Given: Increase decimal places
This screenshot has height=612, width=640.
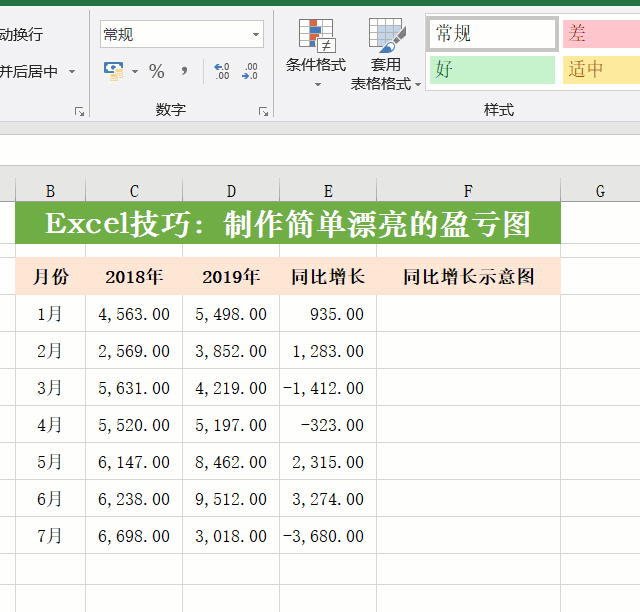Looking at the screenshot, I should pyautogui.click(x=222, y=71).
